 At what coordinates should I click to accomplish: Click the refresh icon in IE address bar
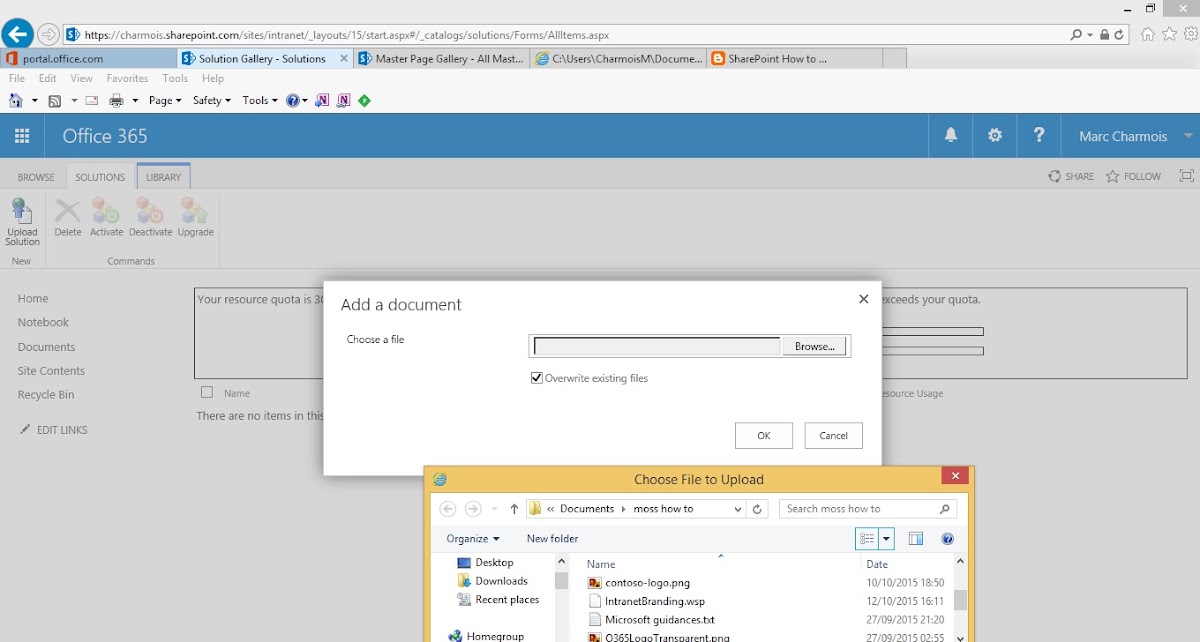point(1119,34)
